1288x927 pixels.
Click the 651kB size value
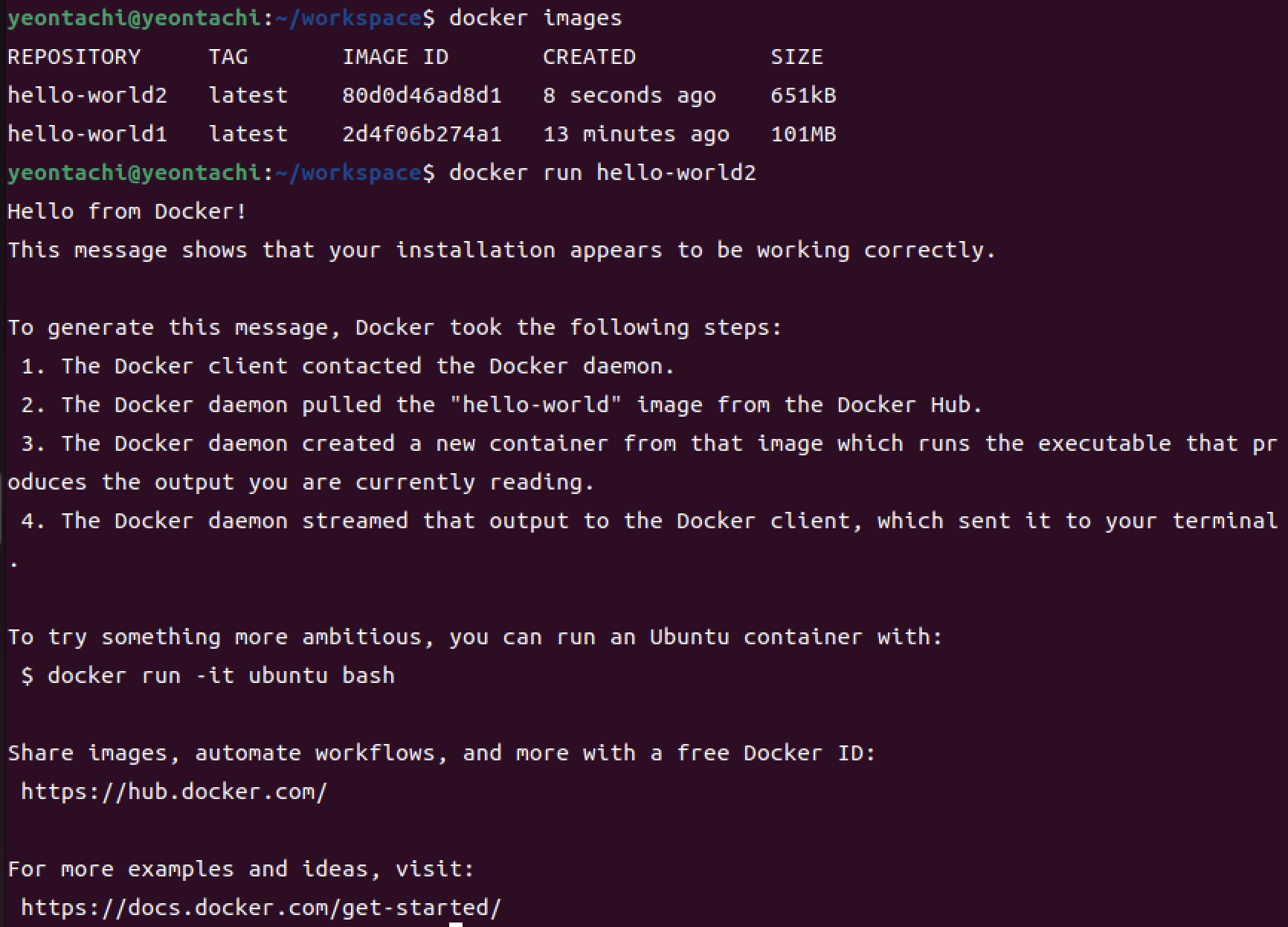click(803, 95)
